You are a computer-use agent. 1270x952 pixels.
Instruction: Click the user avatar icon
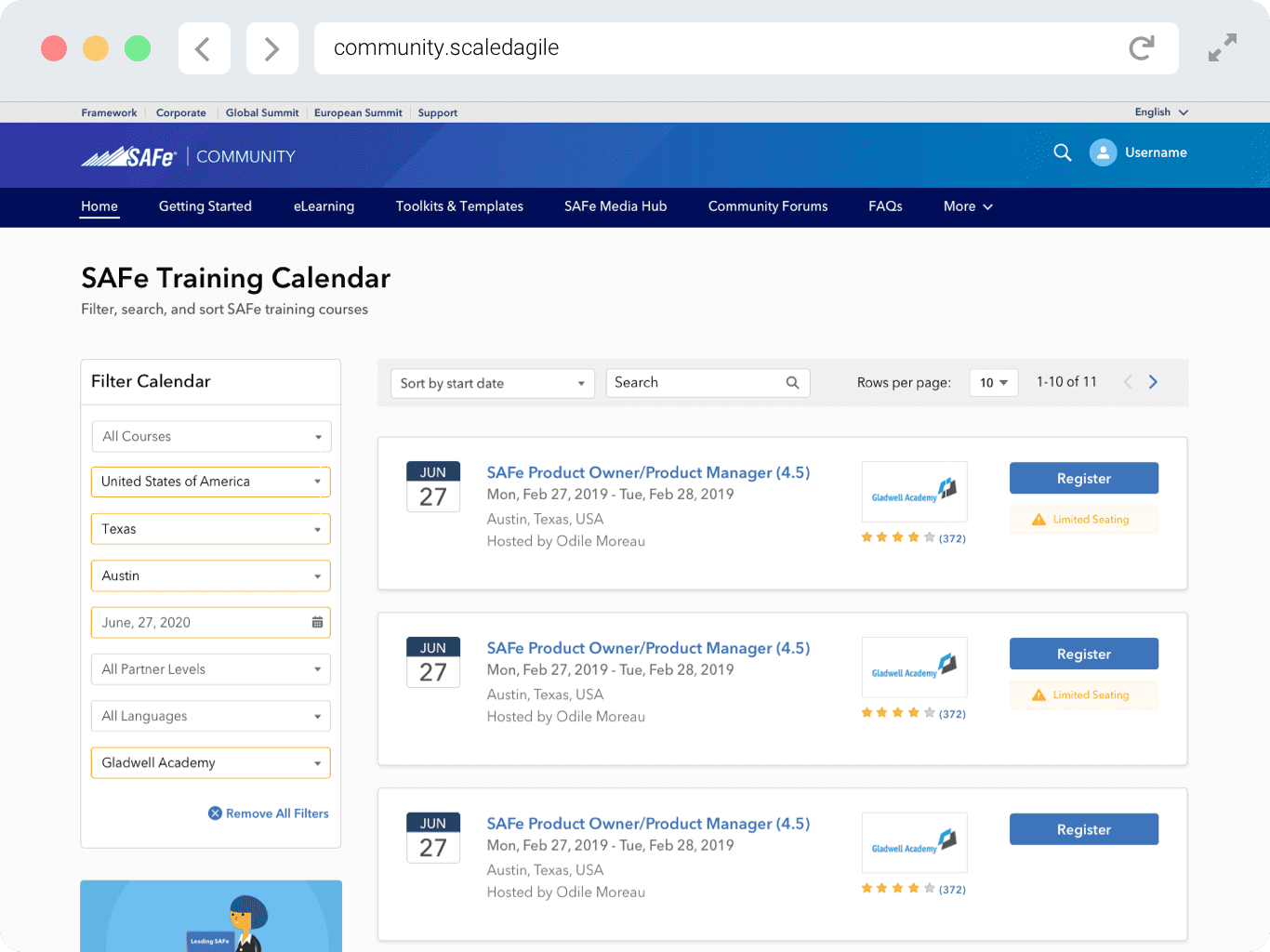click(1103, 152)
